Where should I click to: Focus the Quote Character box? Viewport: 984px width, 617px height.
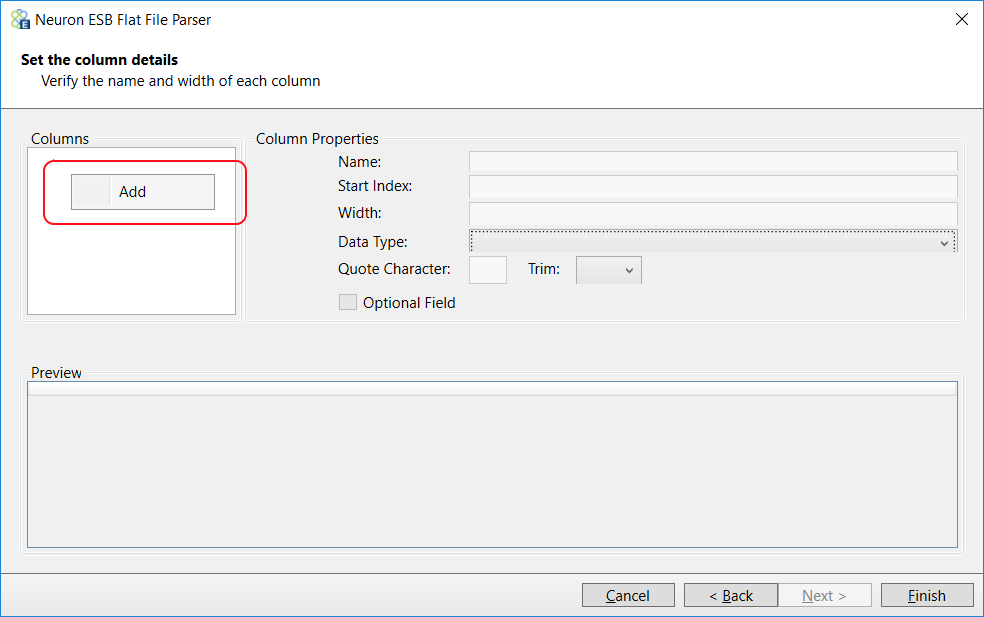[x=488, y=270]
